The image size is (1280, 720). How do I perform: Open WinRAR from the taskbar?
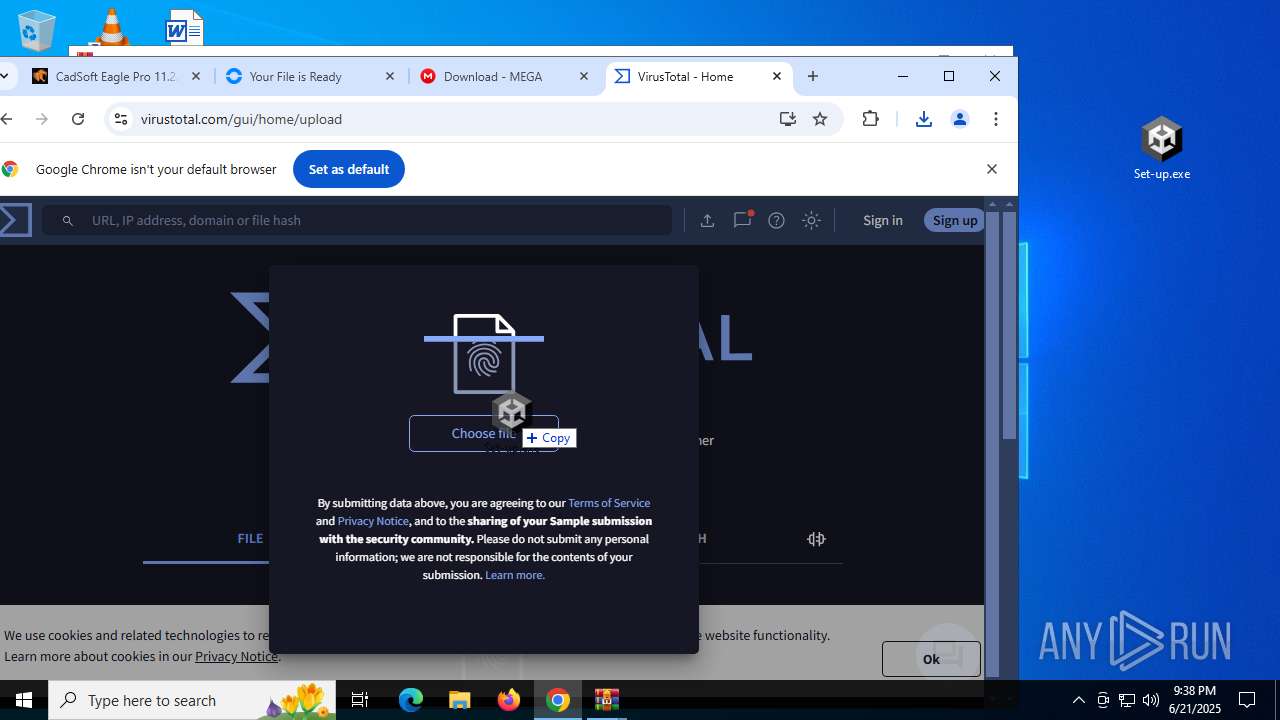[607, 700]
